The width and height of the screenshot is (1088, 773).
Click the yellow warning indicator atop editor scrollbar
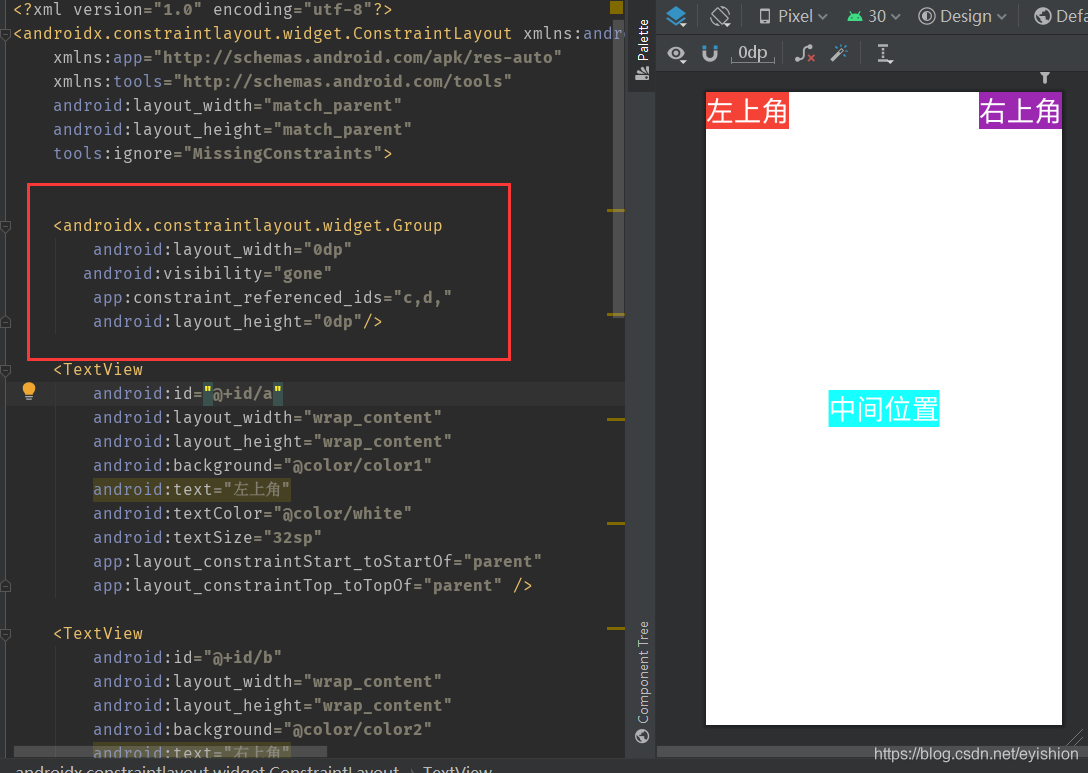pos(616,8)
